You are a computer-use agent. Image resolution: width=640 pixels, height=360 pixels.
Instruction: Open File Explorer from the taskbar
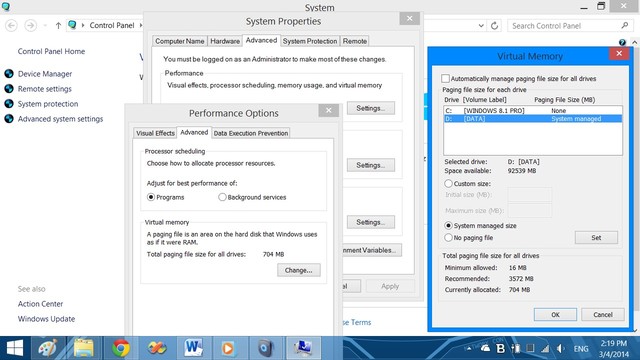click(x=84, y=348)
